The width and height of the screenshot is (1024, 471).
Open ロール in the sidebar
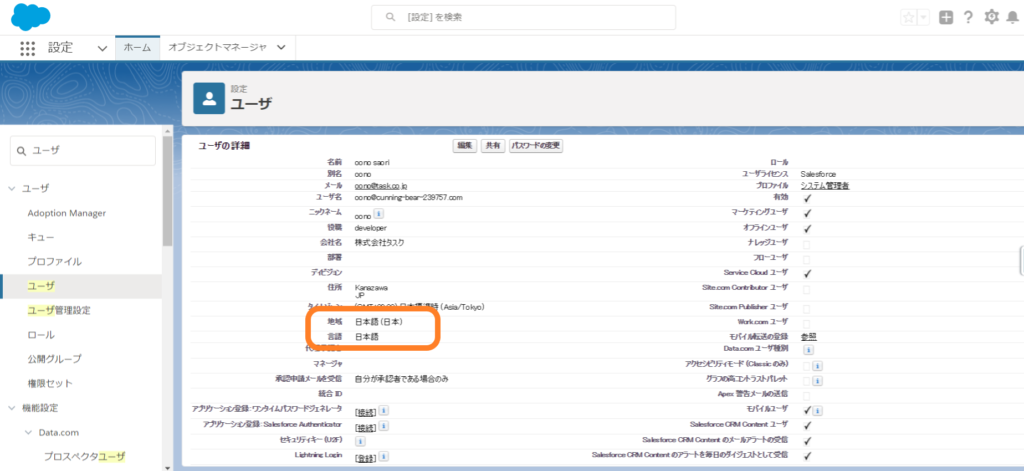click(x=40, y=334)
